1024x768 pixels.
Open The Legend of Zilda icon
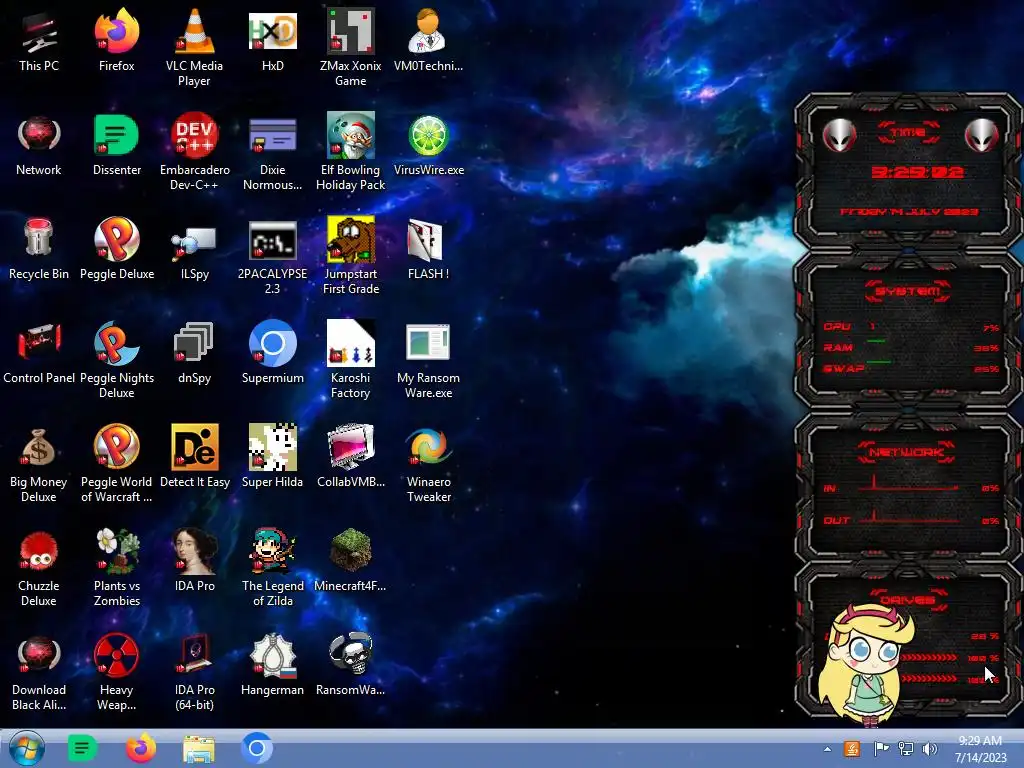pyautogui.click(x=272, y=551)
